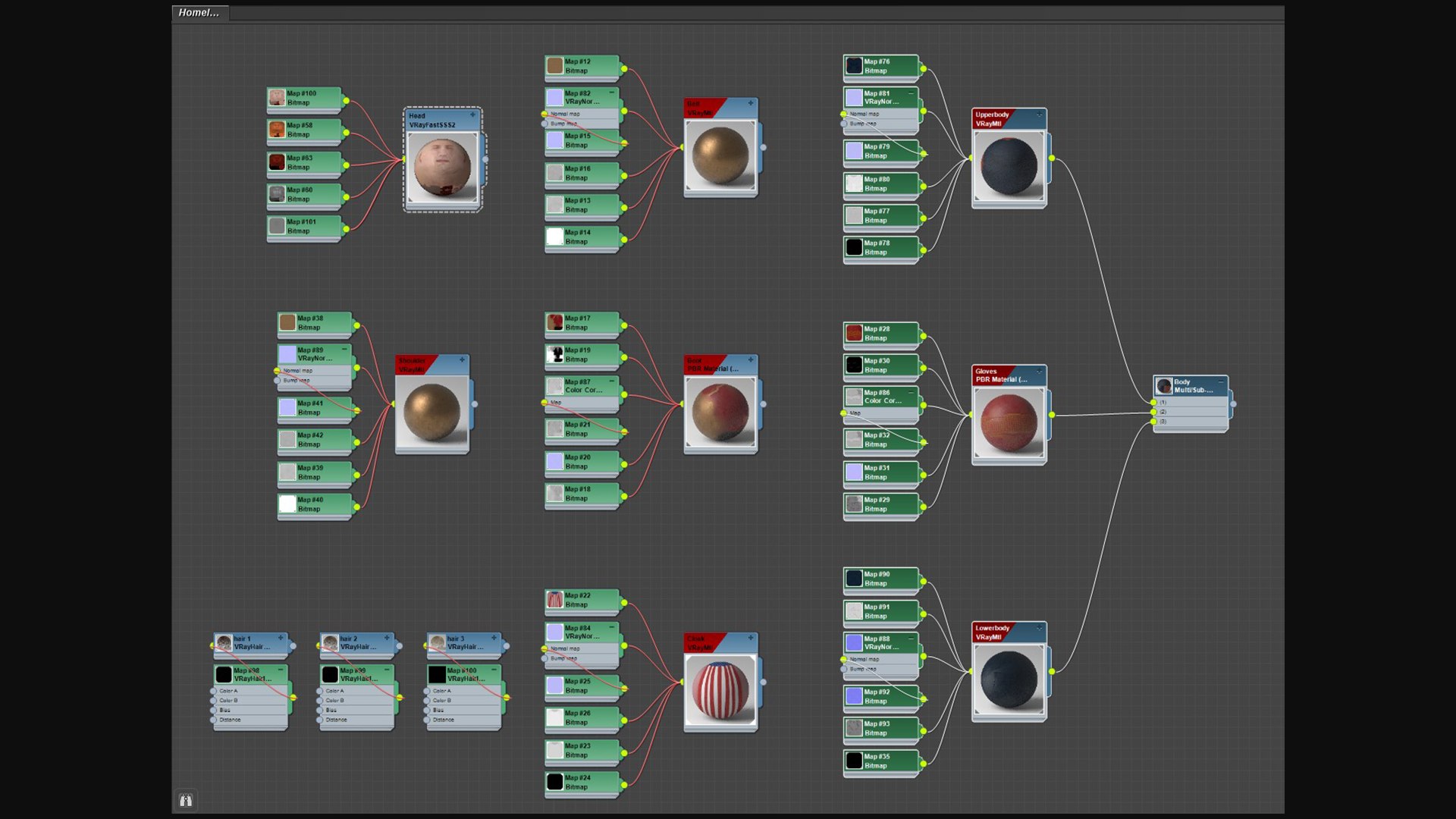
Task: Click the Map #35 Bitmap node label
Action: coord(877,761)
